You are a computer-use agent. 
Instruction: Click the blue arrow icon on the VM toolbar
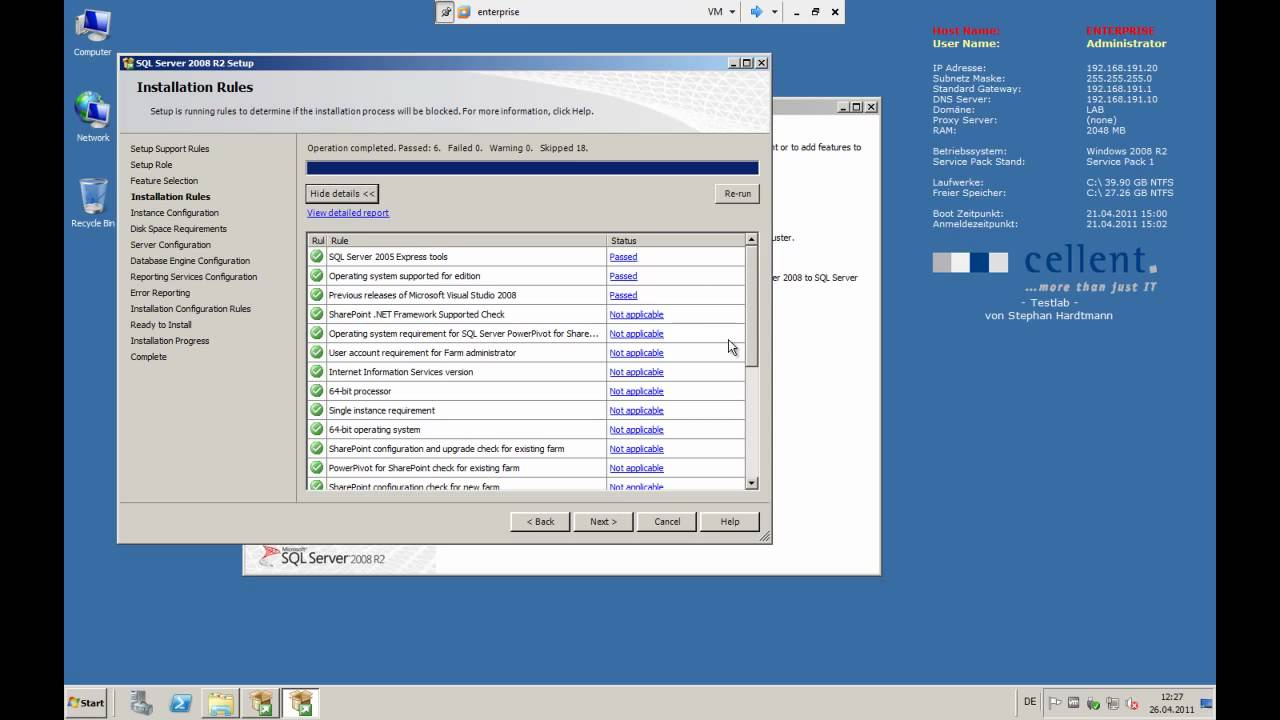[756, 12]
